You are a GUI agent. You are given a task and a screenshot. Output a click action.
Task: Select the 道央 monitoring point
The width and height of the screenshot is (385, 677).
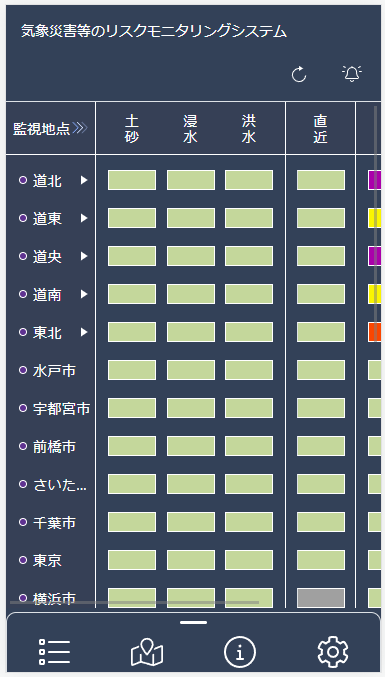point(41,256)
